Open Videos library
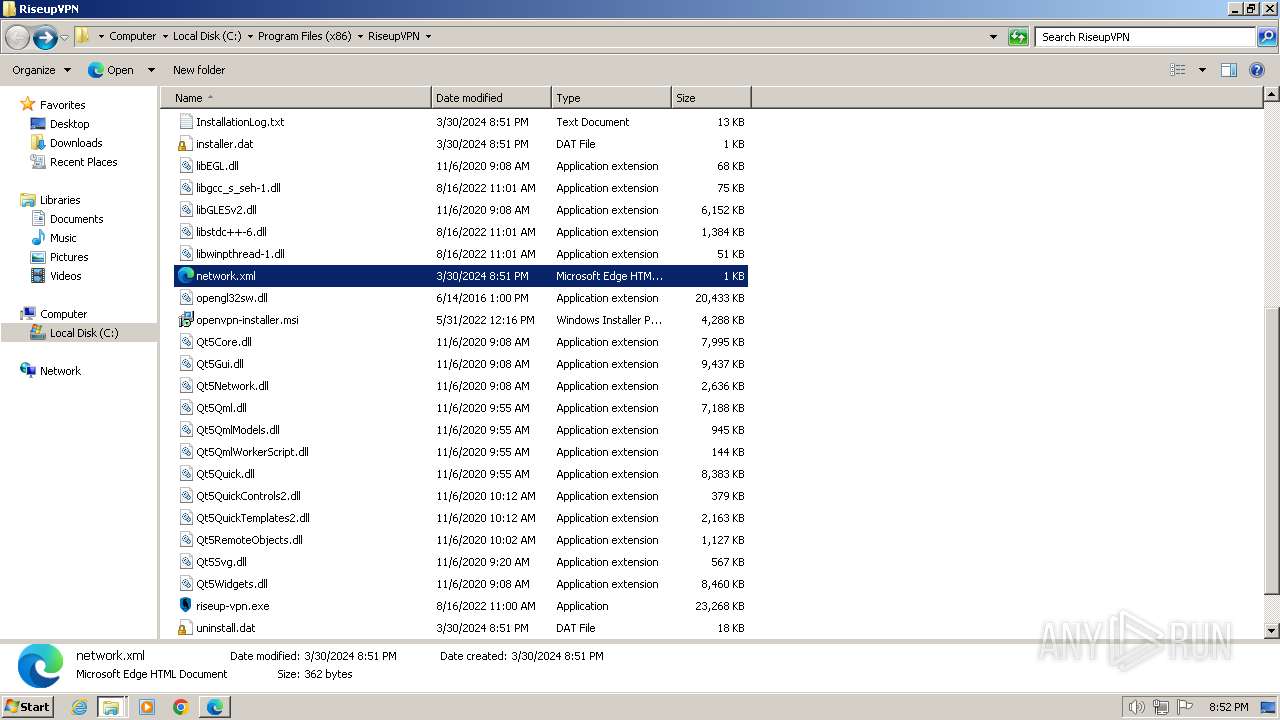Image resolution: width=1280 pixels, height=720 pixels. pos(65,276)
